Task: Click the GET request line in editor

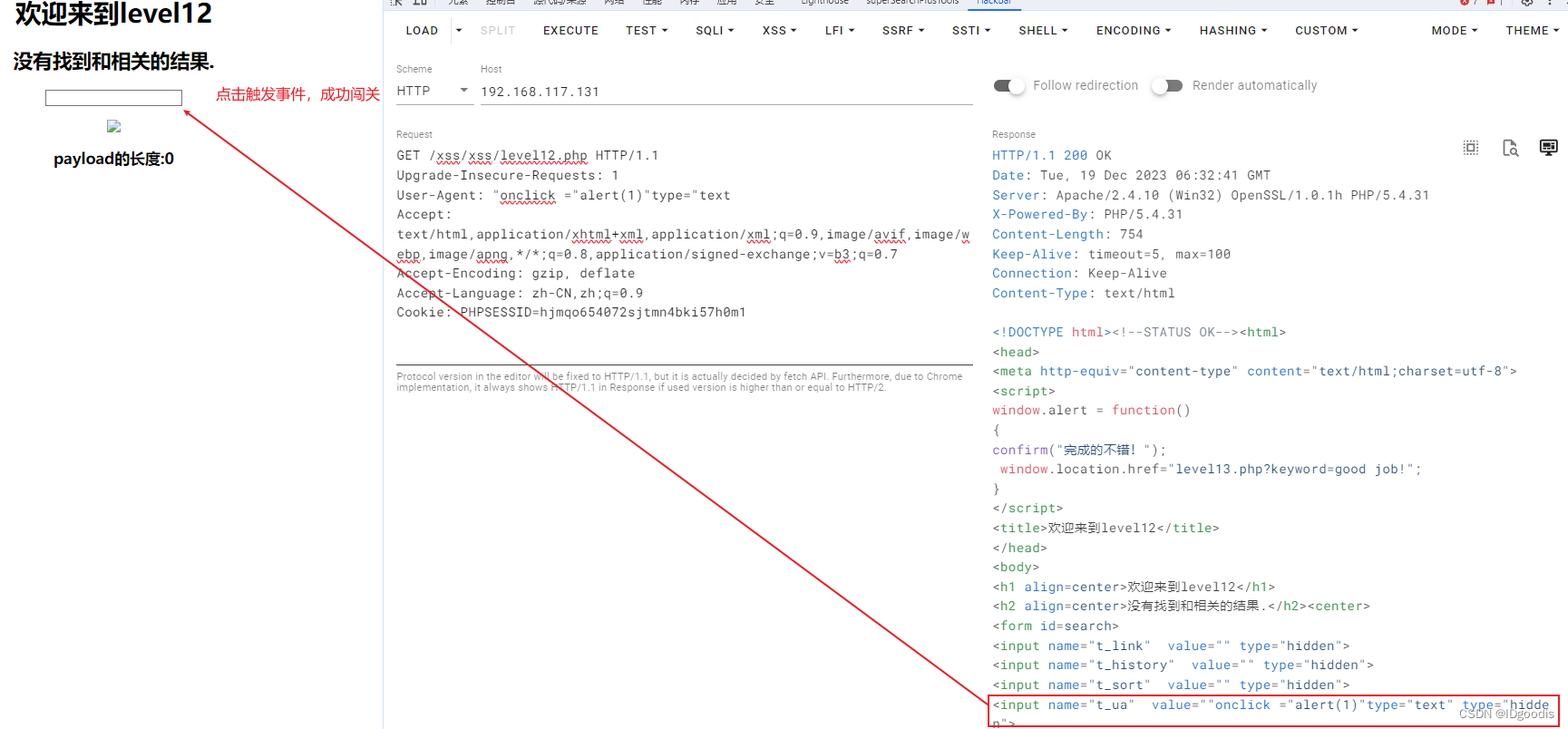Action: tap(527, 156)
